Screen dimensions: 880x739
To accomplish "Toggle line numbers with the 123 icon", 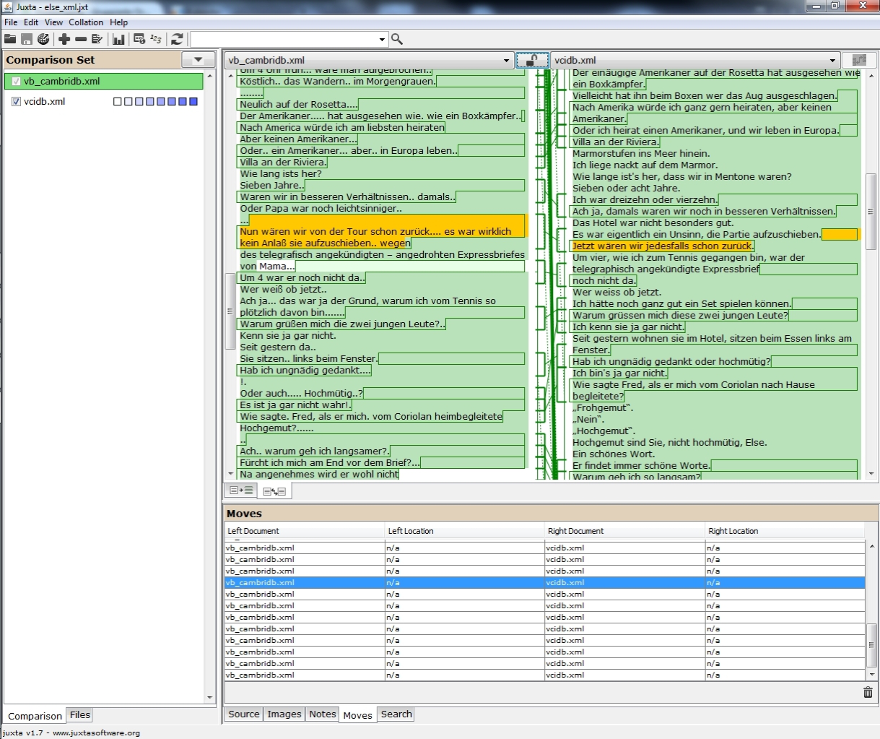I will click(156, 39).
